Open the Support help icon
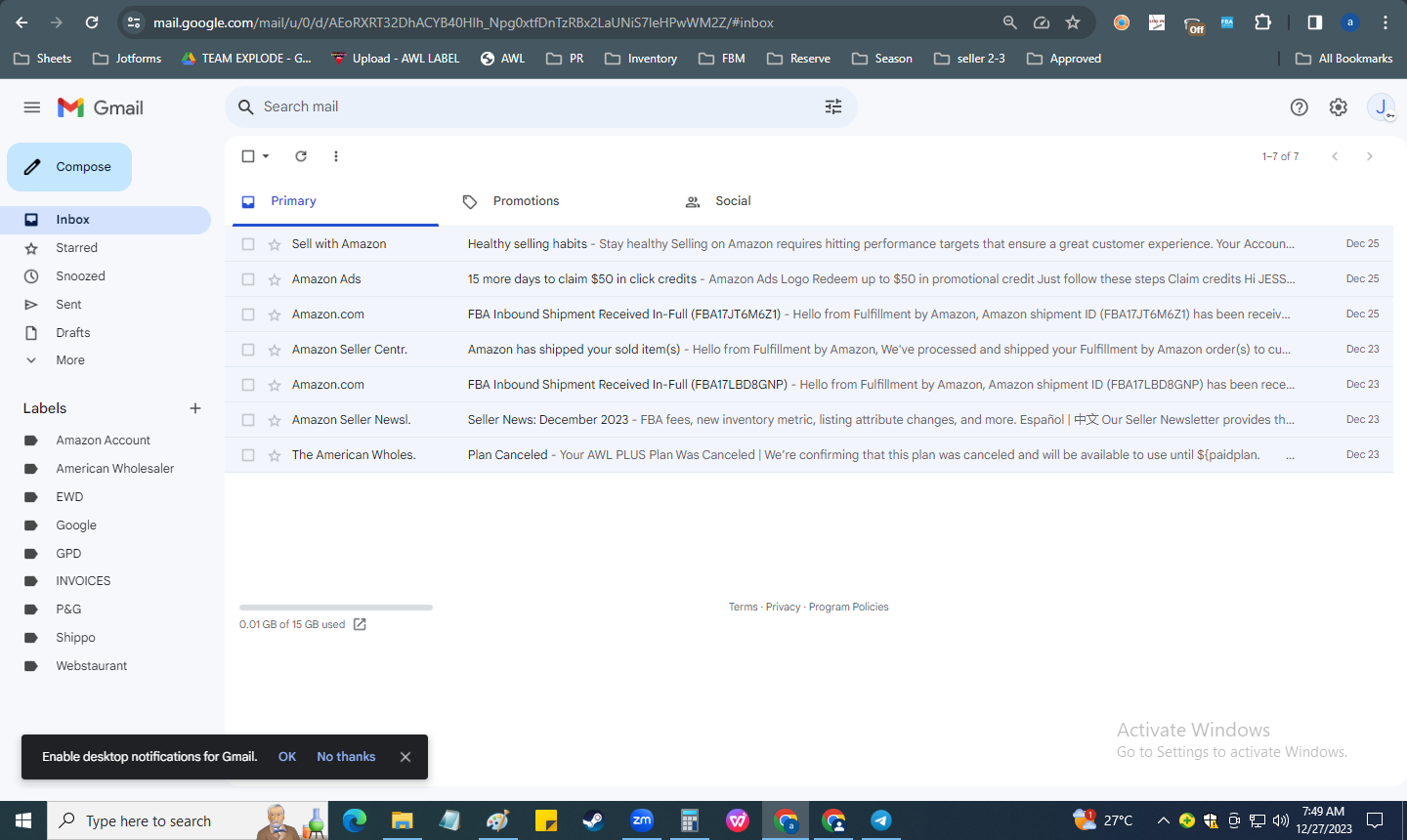Image resolution: width=1407 pixels, height=840 pixels. [1299, 107]
